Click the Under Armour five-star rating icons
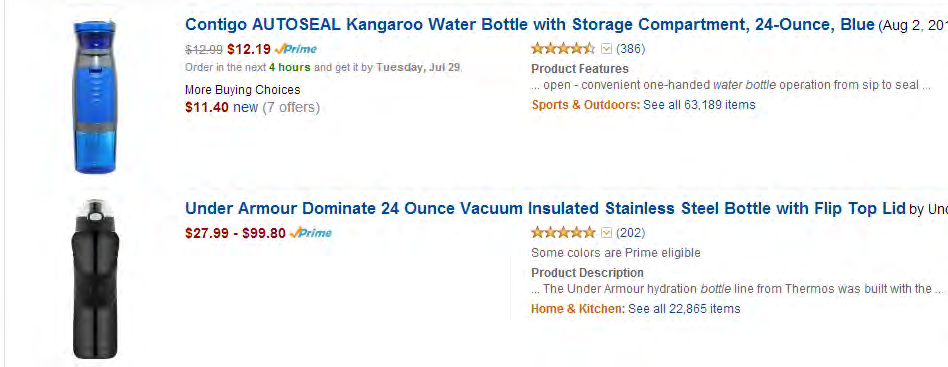Image resolution: width=948 pixels, height=367 pixels. (x=563, y=232)
